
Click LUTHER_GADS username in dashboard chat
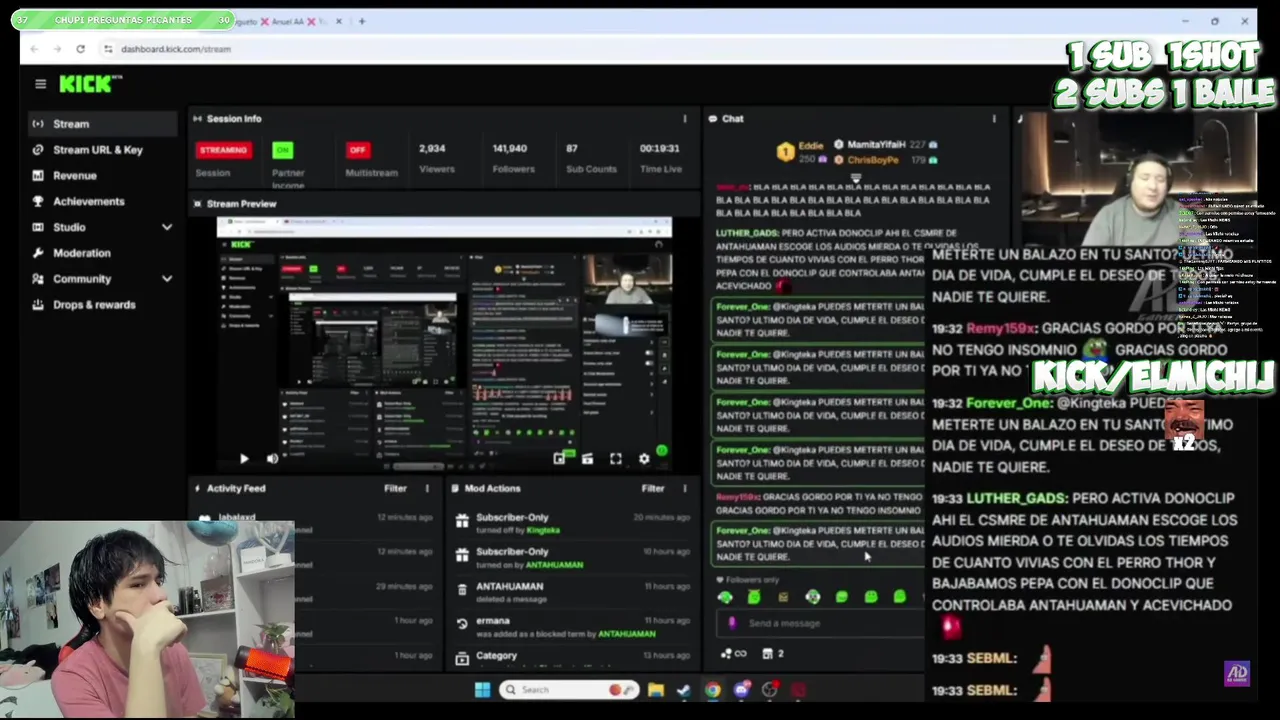748,233
